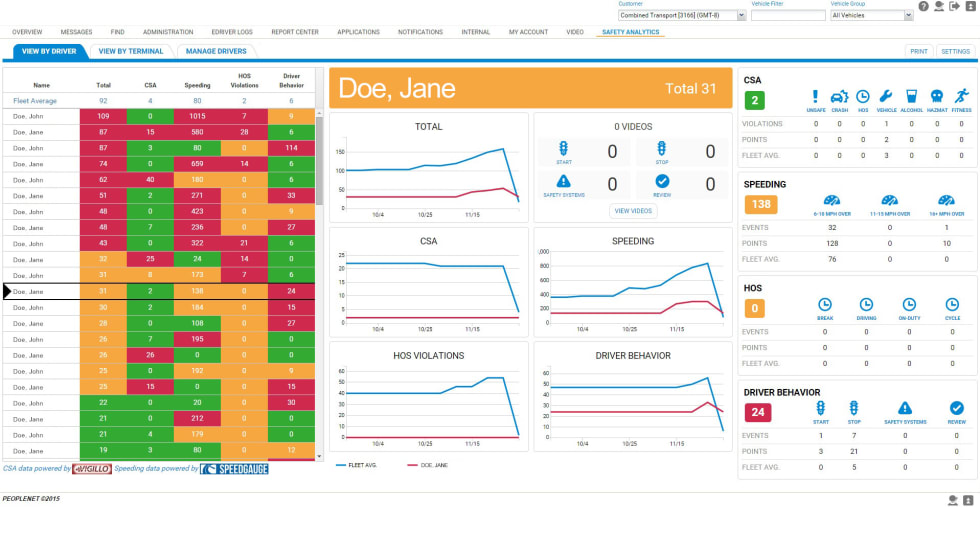Click the View Videos button
This screenshot has width=980, height=552.
(632, 211)
